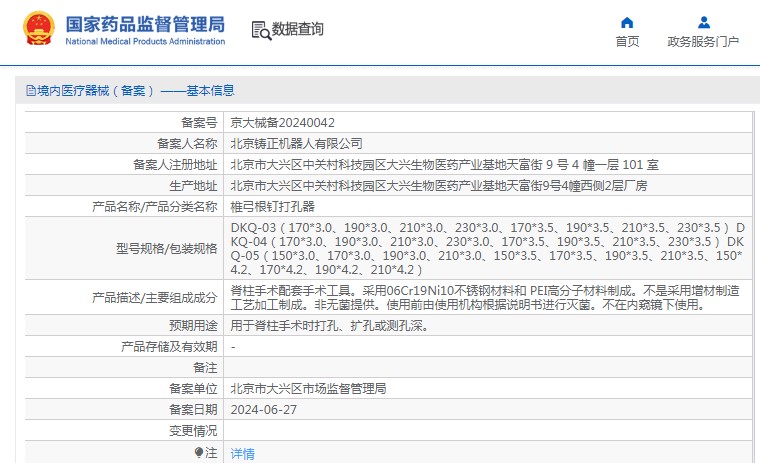Select the 备注 row label

(x=205, y=368)
